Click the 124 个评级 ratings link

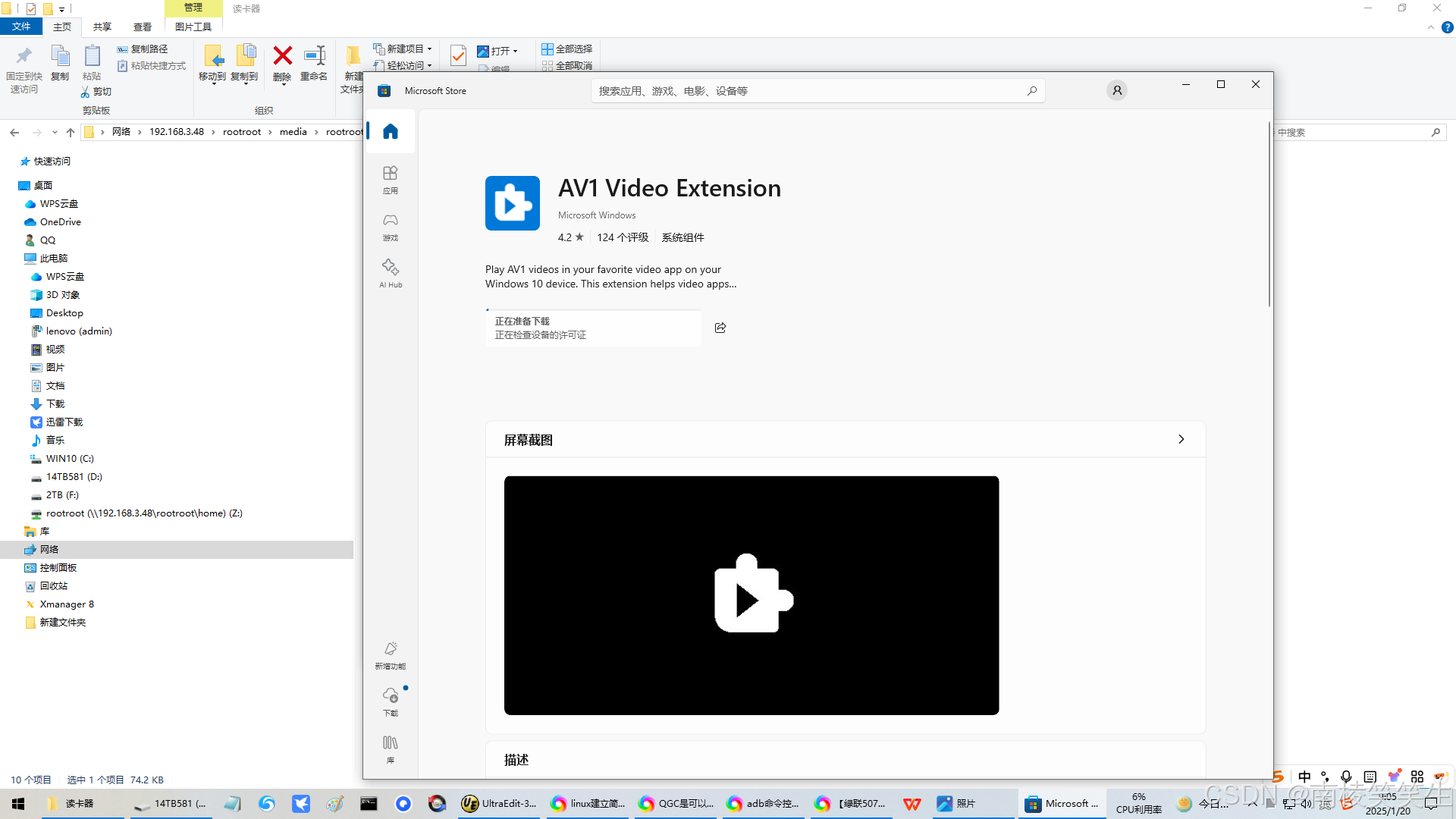coord(622,237)
